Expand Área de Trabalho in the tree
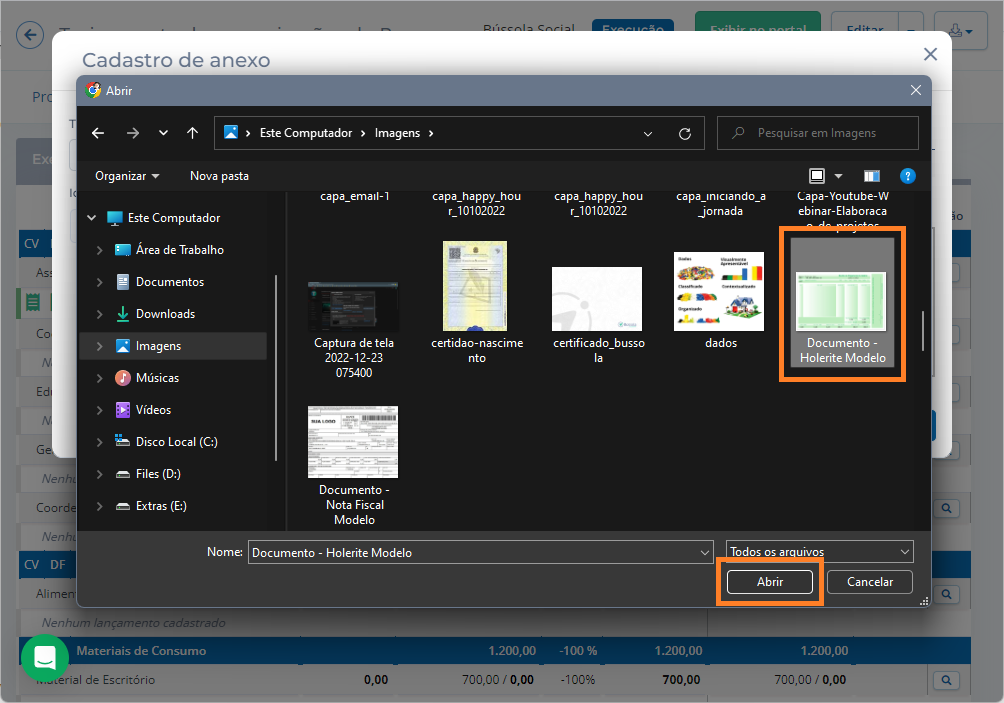The height and width of the screenshot is (703, 1004). click(99, 250)
